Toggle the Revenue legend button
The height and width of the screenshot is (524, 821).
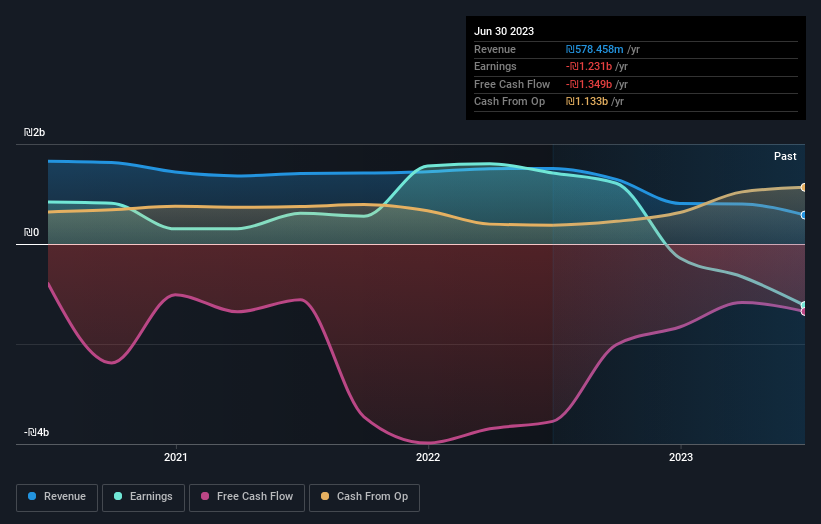click(x=57, y=497)
